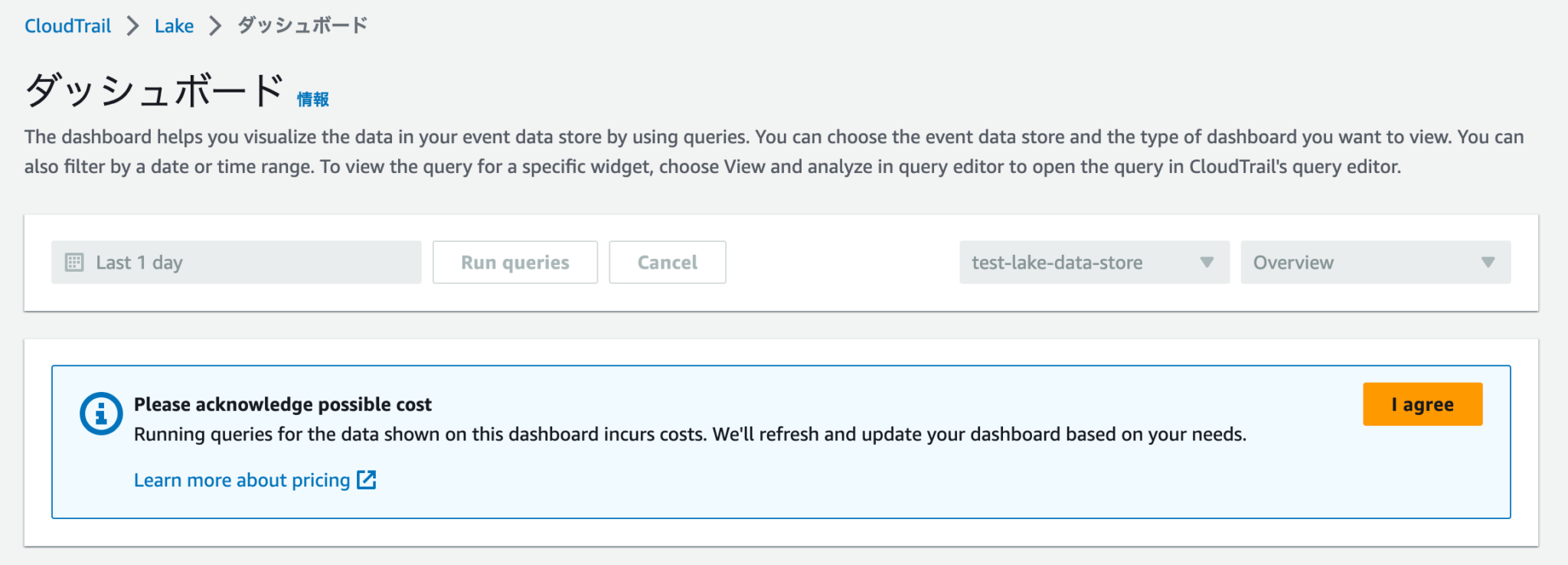Click the Cancel button

point(668,263)
